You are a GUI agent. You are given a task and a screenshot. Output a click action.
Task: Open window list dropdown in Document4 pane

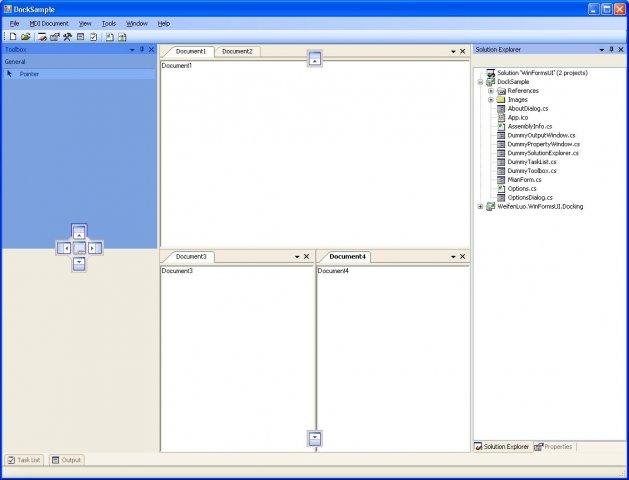coord(453,257)
